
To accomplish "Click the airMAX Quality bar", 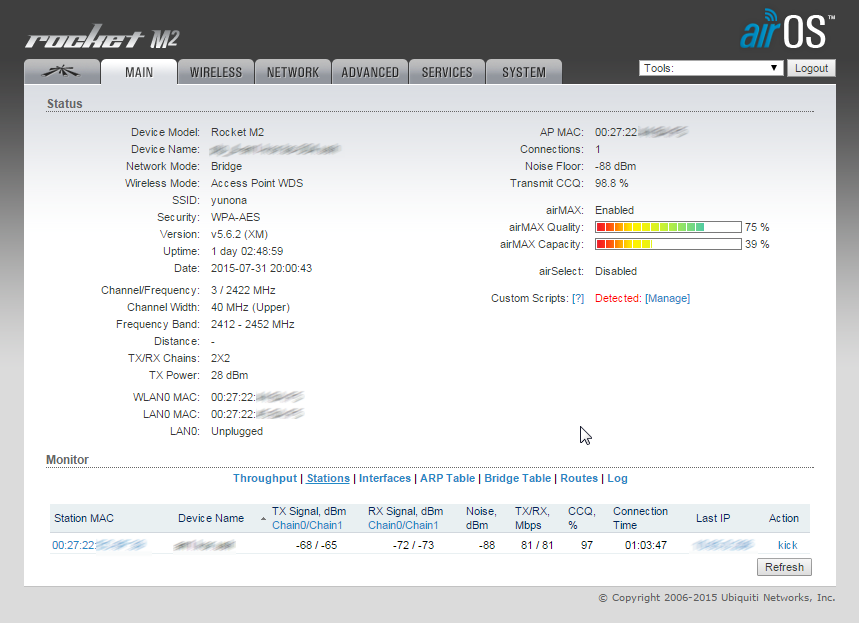I will pos(668,227).
